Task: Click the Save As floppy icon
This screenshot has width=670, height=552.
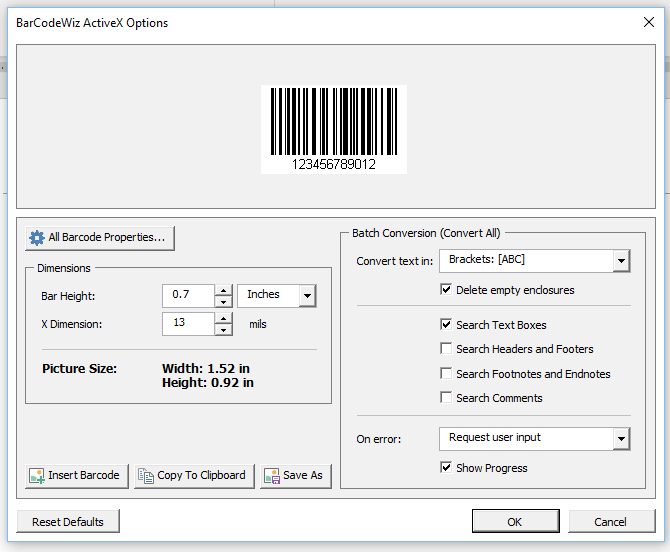Action: click(272, 476)
